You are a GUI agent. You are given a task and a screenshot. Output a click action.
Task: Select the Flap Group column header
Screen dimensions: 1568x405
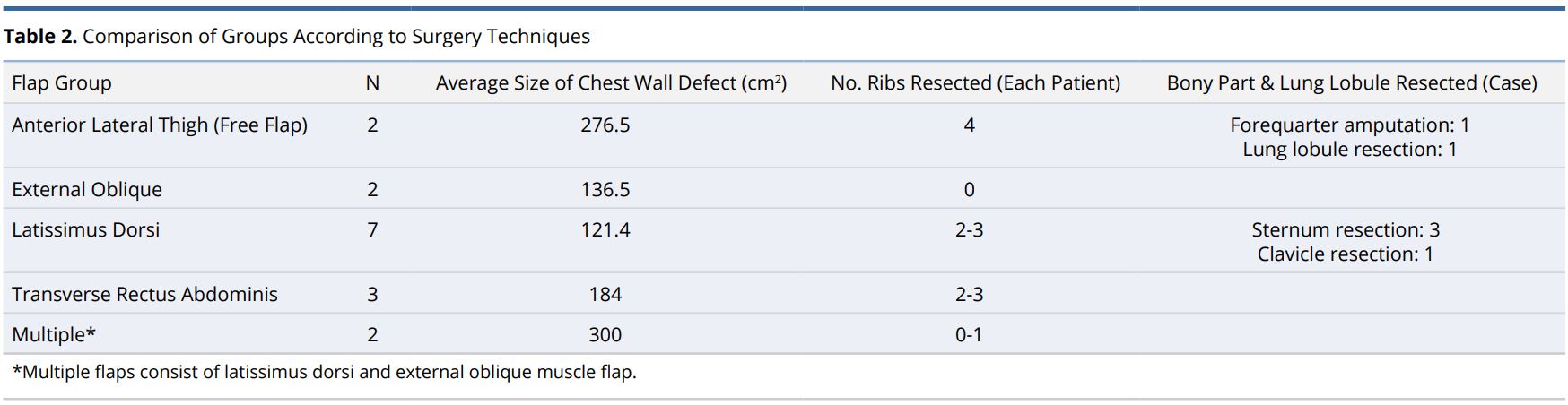point(62,83)
